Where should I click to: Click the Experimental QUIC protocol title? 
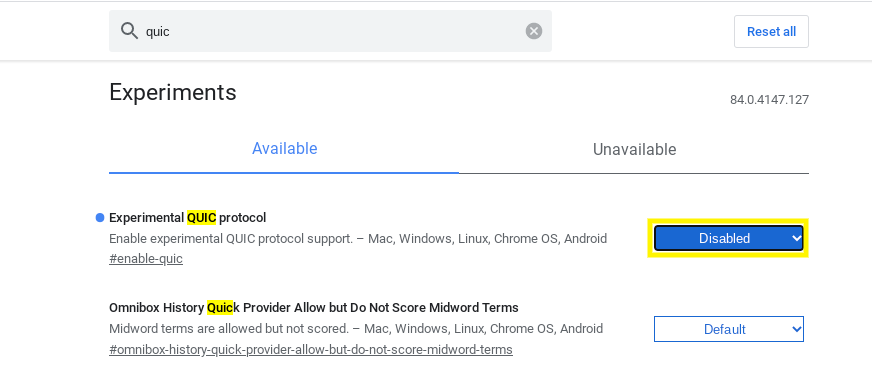pyautogui.click(x=187, y=217)
